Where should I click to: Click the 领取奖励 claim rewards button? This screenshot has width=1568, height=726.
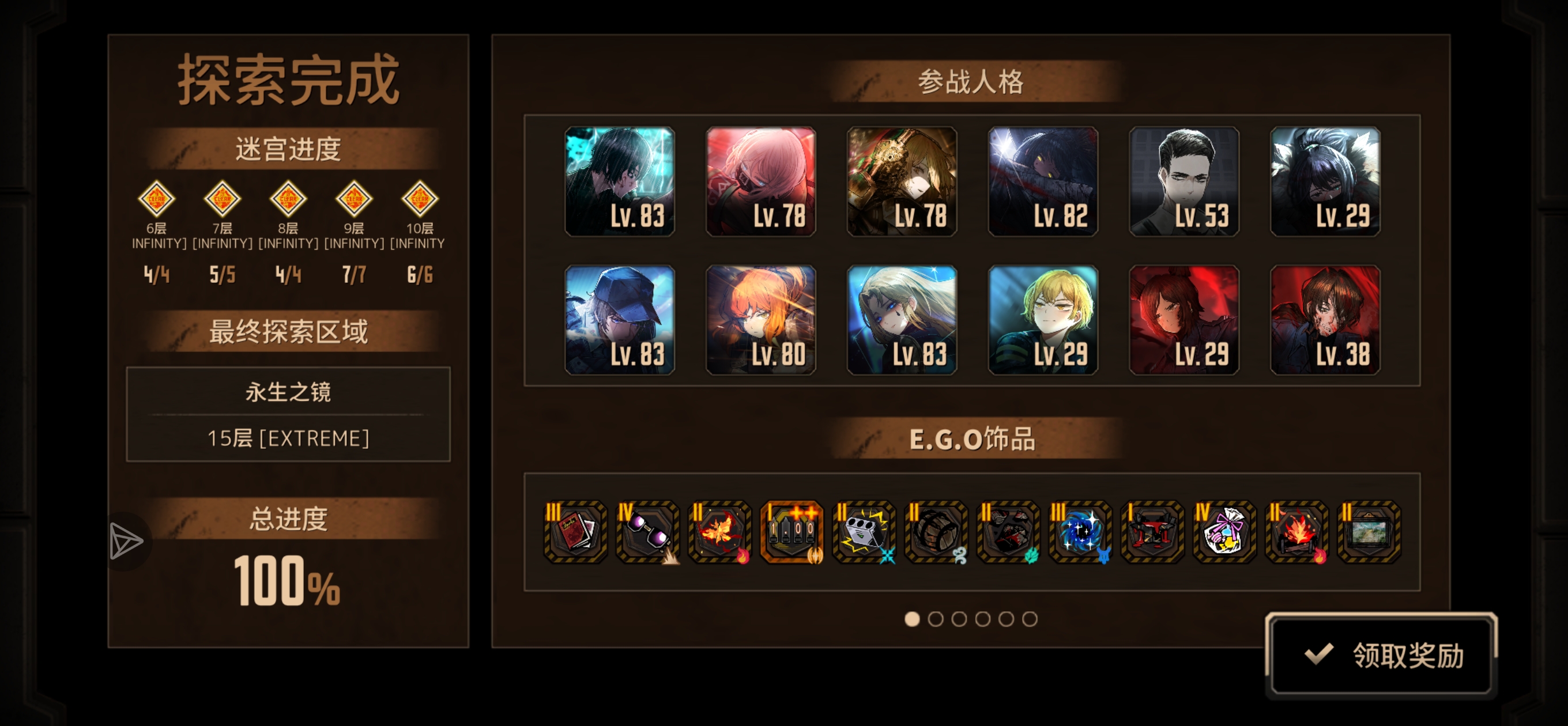pos(1381,655)
